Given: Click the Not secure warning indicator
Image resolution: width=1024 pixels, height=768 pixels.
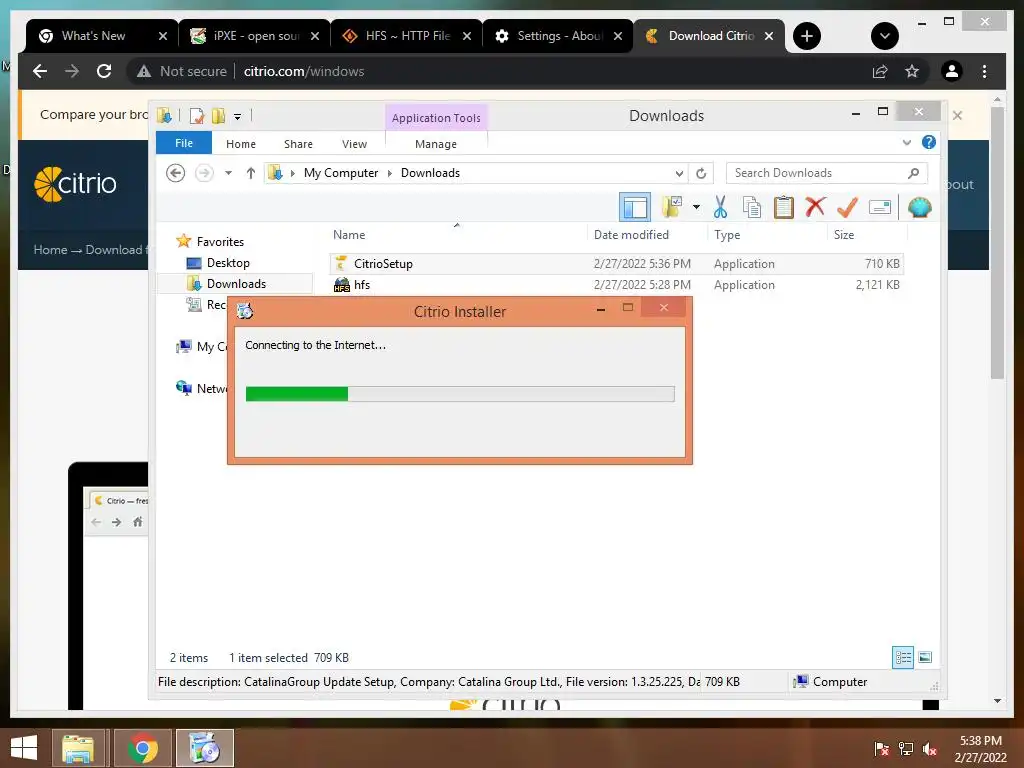Looking at the screenshot, I should click(181, 71).
